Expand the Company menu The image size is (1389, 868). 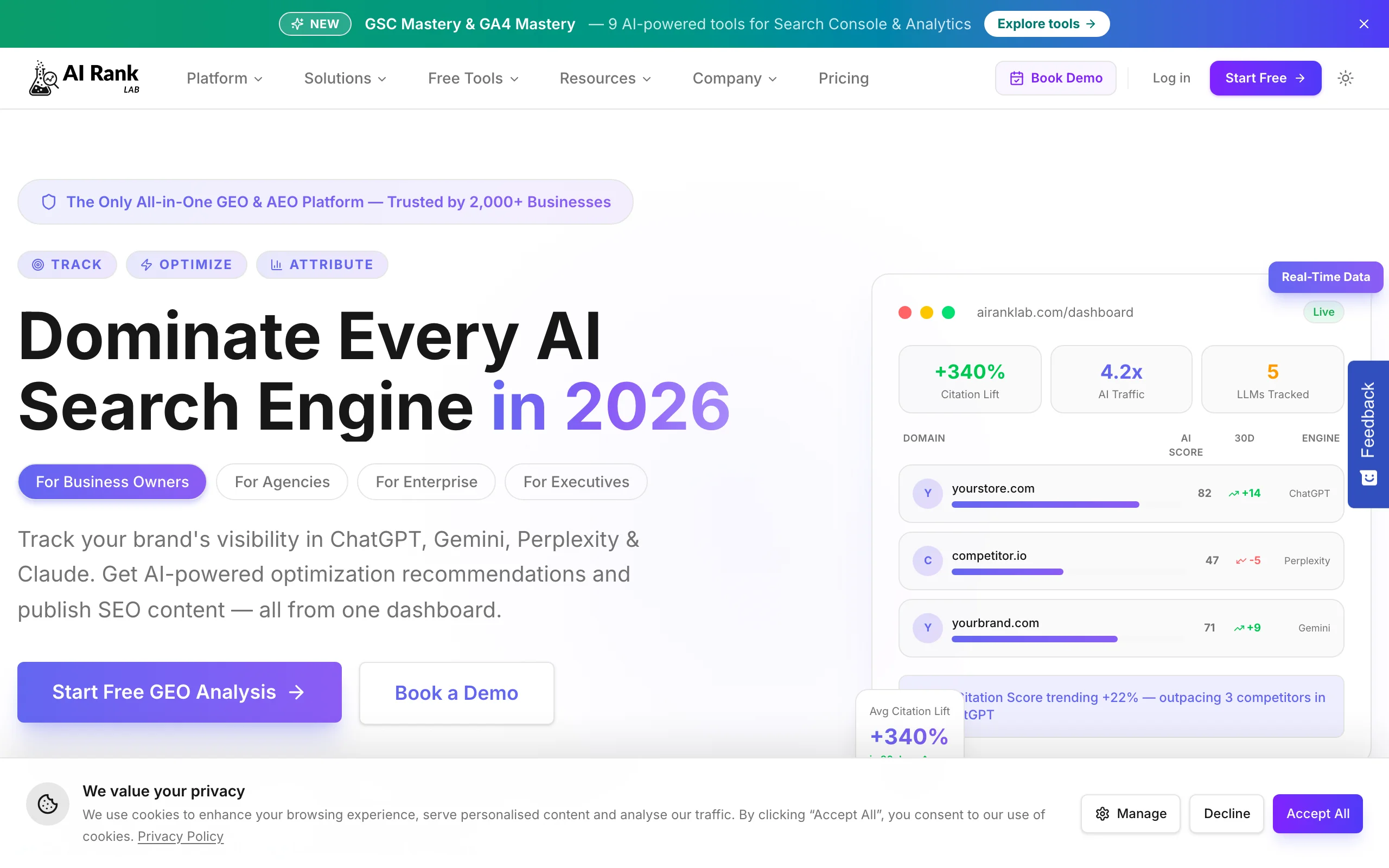pyautogui.click(x=735, y=78)
